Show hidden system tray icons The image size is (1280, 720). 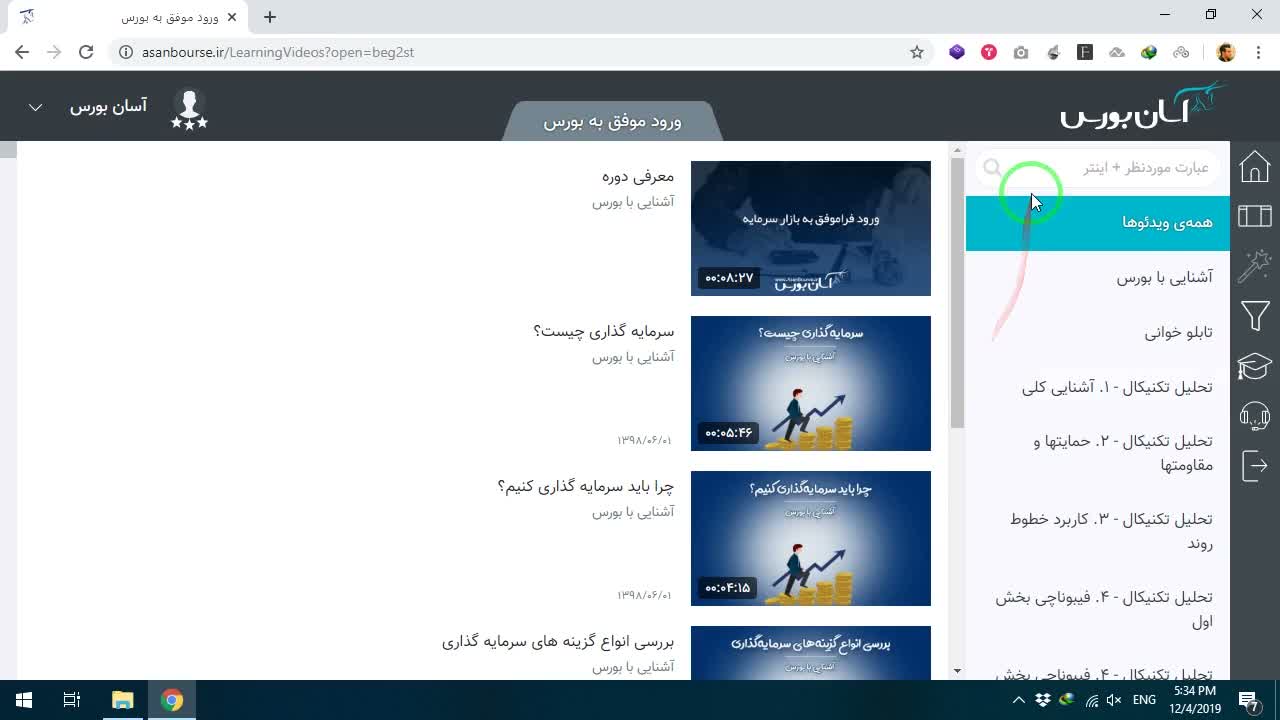coord(1018,700)
